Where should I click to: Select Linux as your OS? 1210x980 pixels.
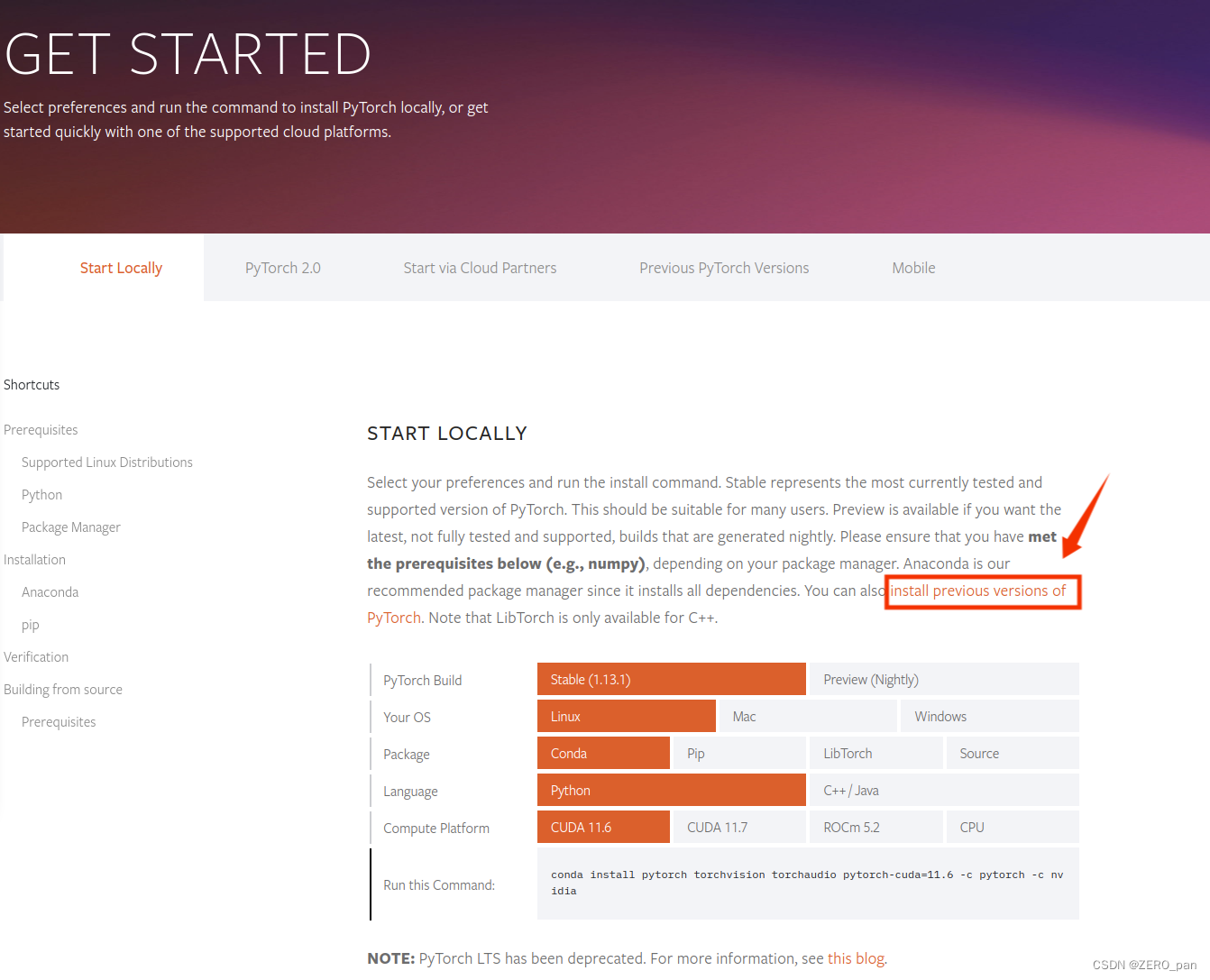pyautogui.click(x=627, y=716)
